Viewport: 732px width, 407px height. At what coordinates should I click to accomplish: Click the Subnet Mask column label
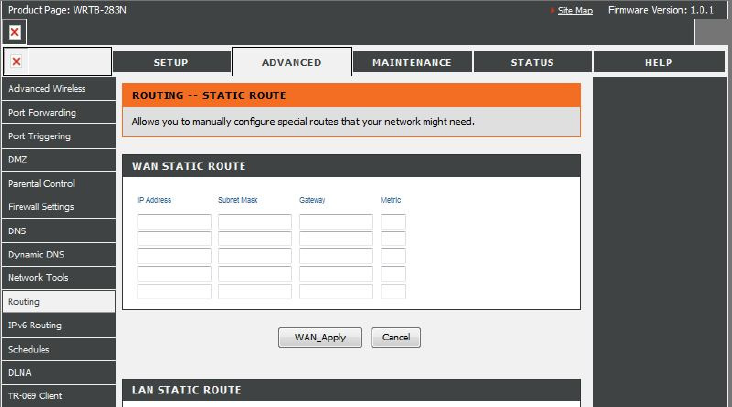(x=238, y=200)
